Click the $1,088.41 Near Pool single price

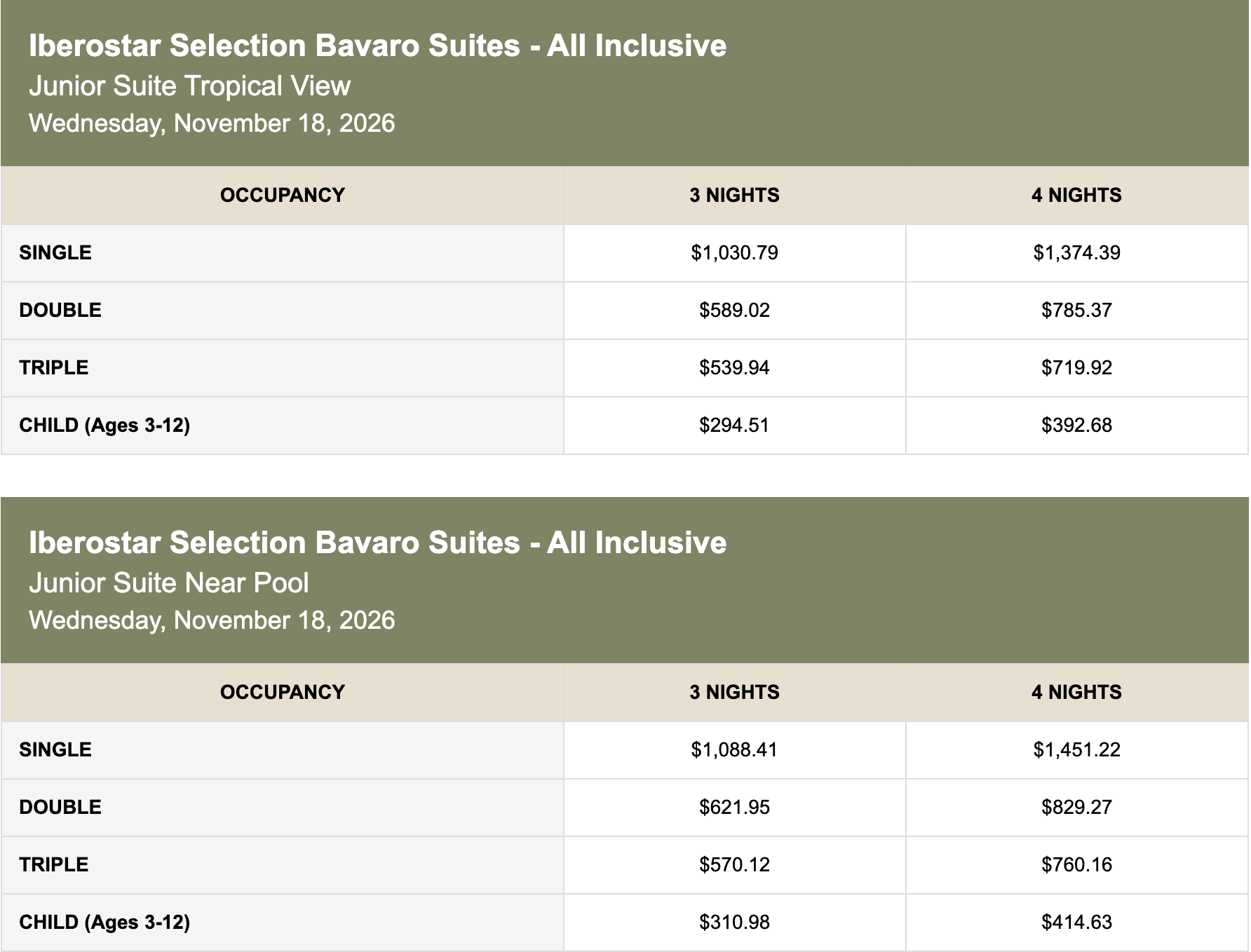(734, 749)
